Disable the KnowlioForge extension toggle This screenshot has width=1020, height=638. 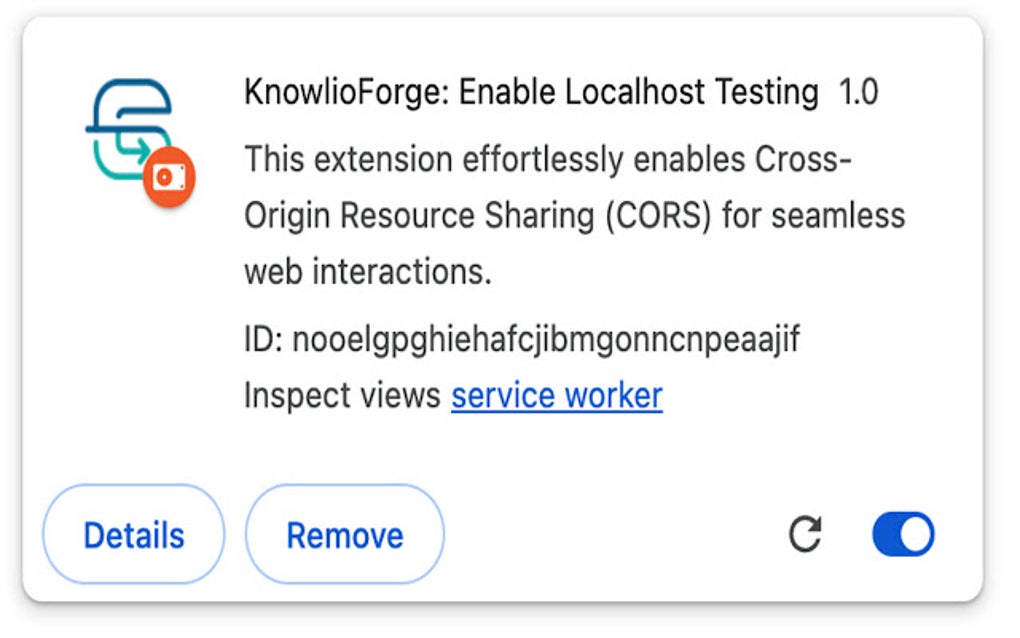(903, 535)
